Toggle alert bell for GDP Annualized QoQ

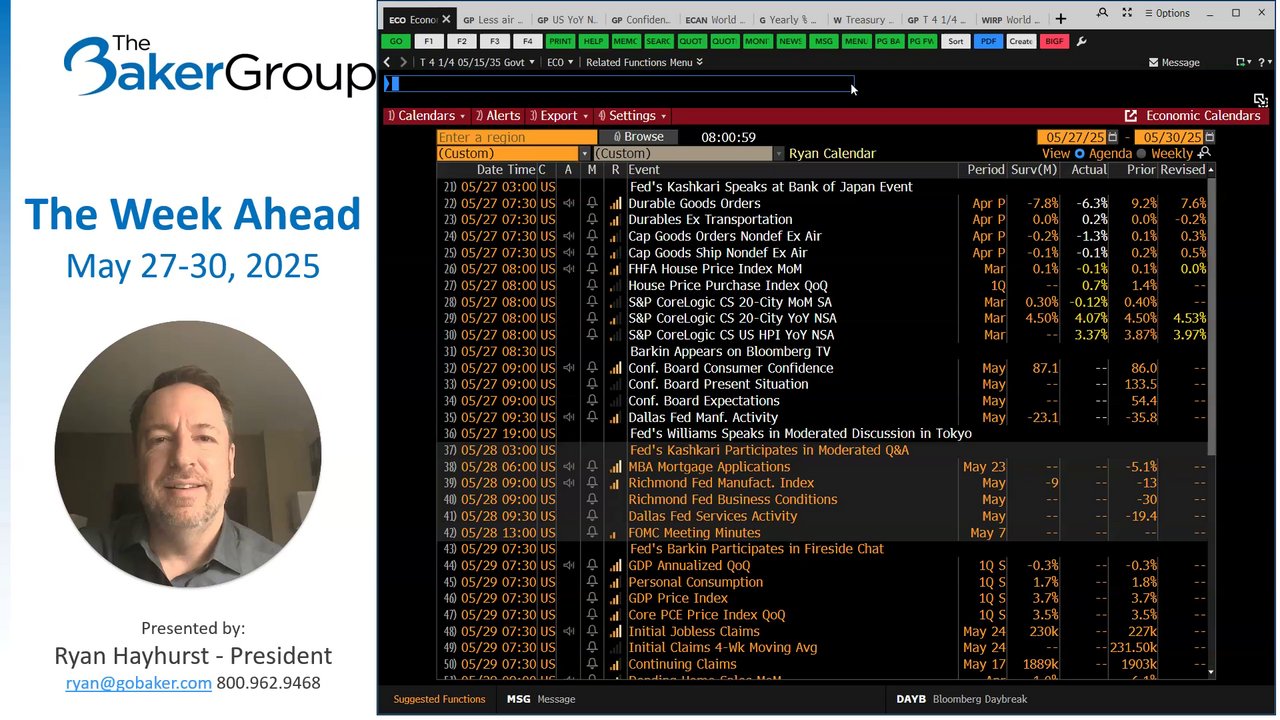click(x=592, y=566)
